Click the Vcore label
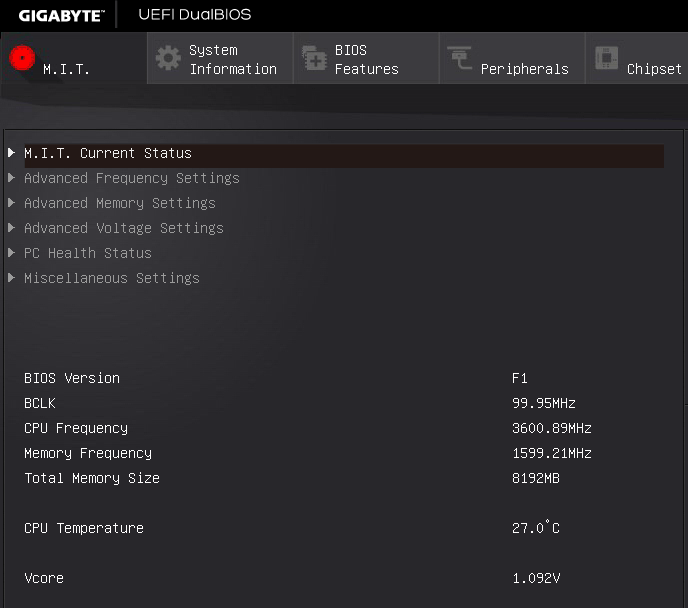 click(x=44, y=578)
